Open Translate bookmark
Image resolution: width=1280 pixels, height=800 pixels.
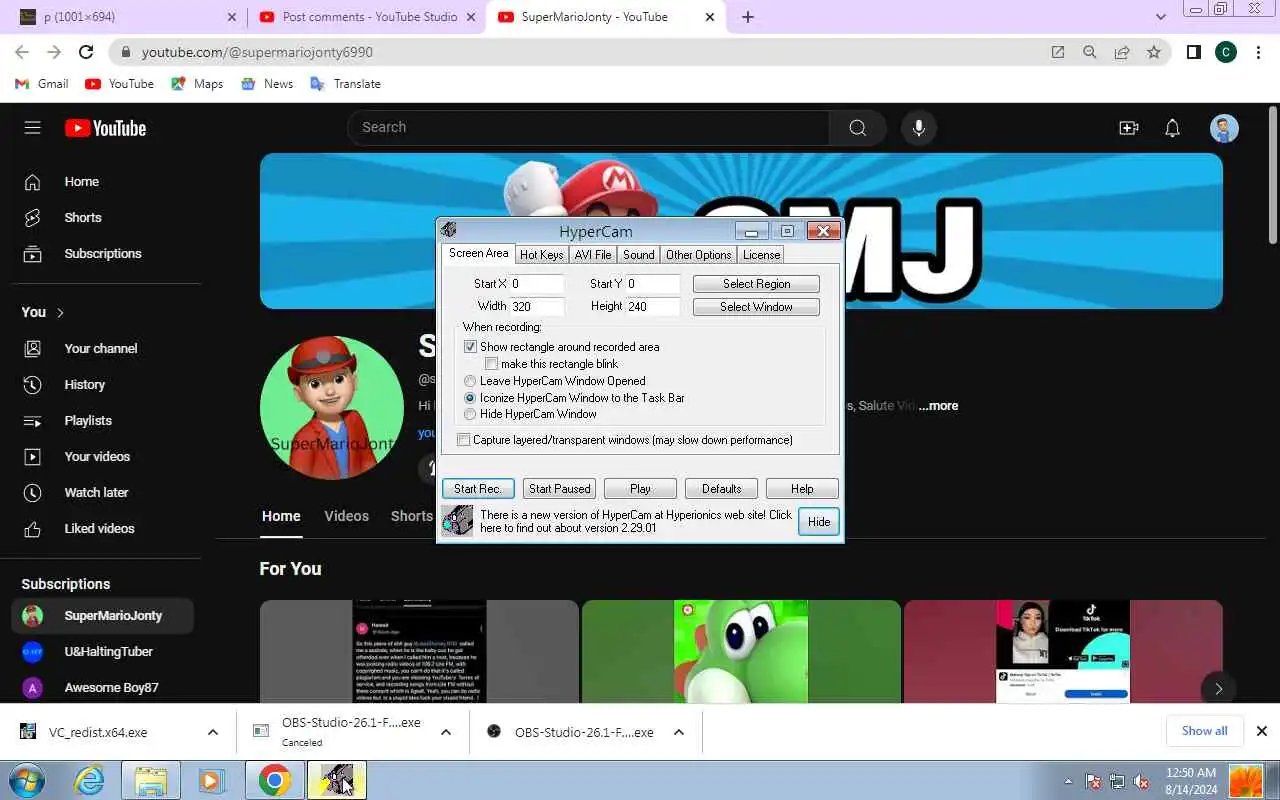click(345, 84)
